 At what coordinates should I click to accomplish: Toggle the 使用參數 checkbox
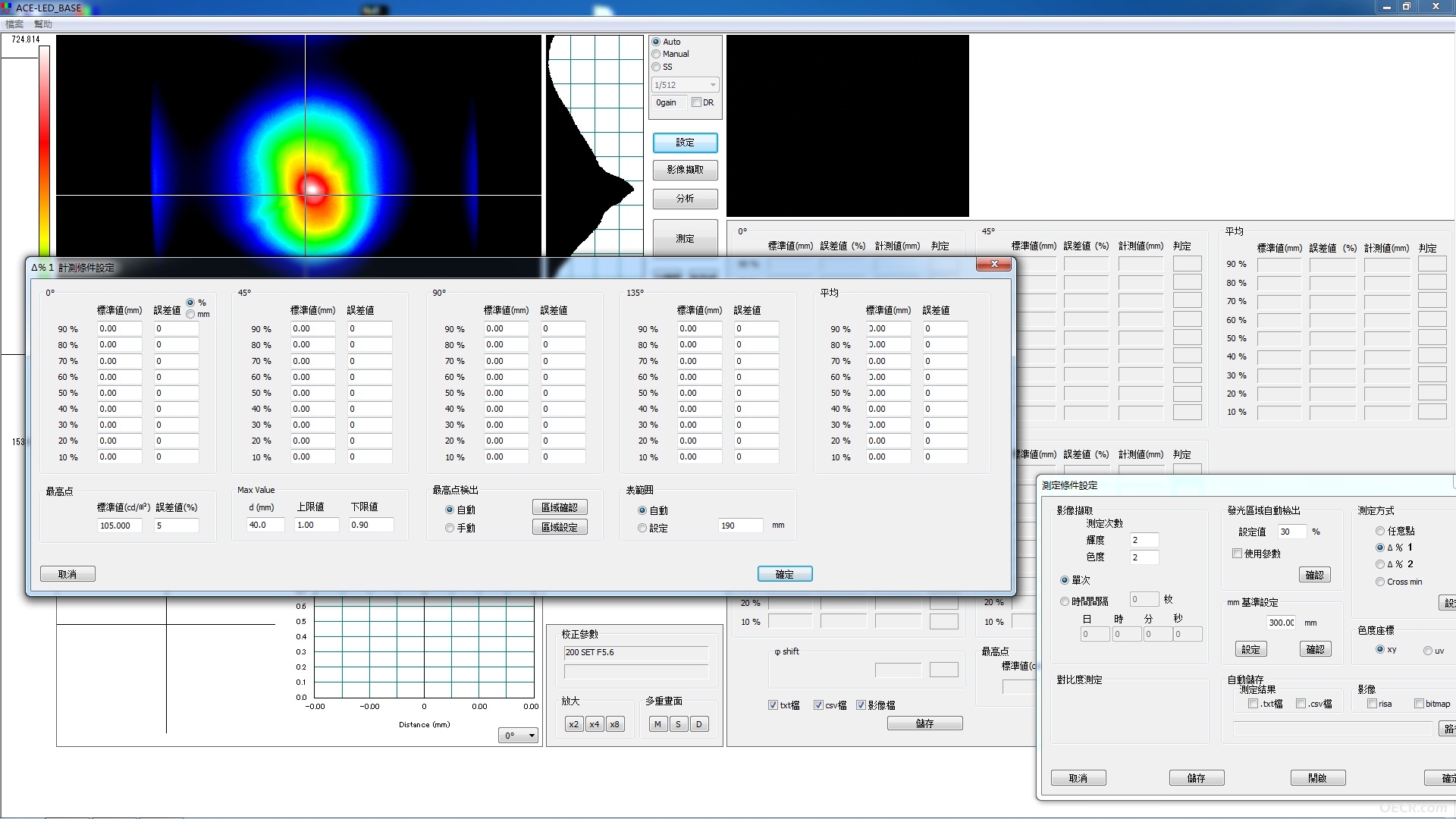pos(1237,554)
